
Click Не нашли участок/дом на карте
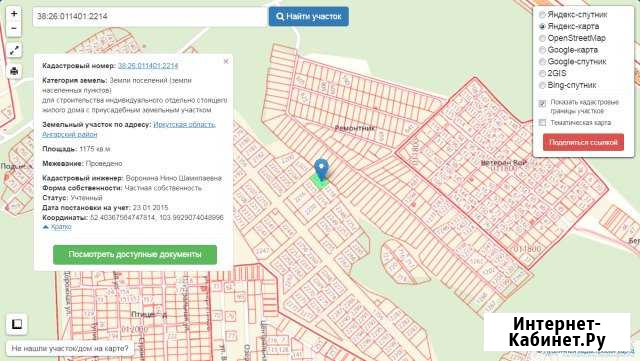(70, 348)
